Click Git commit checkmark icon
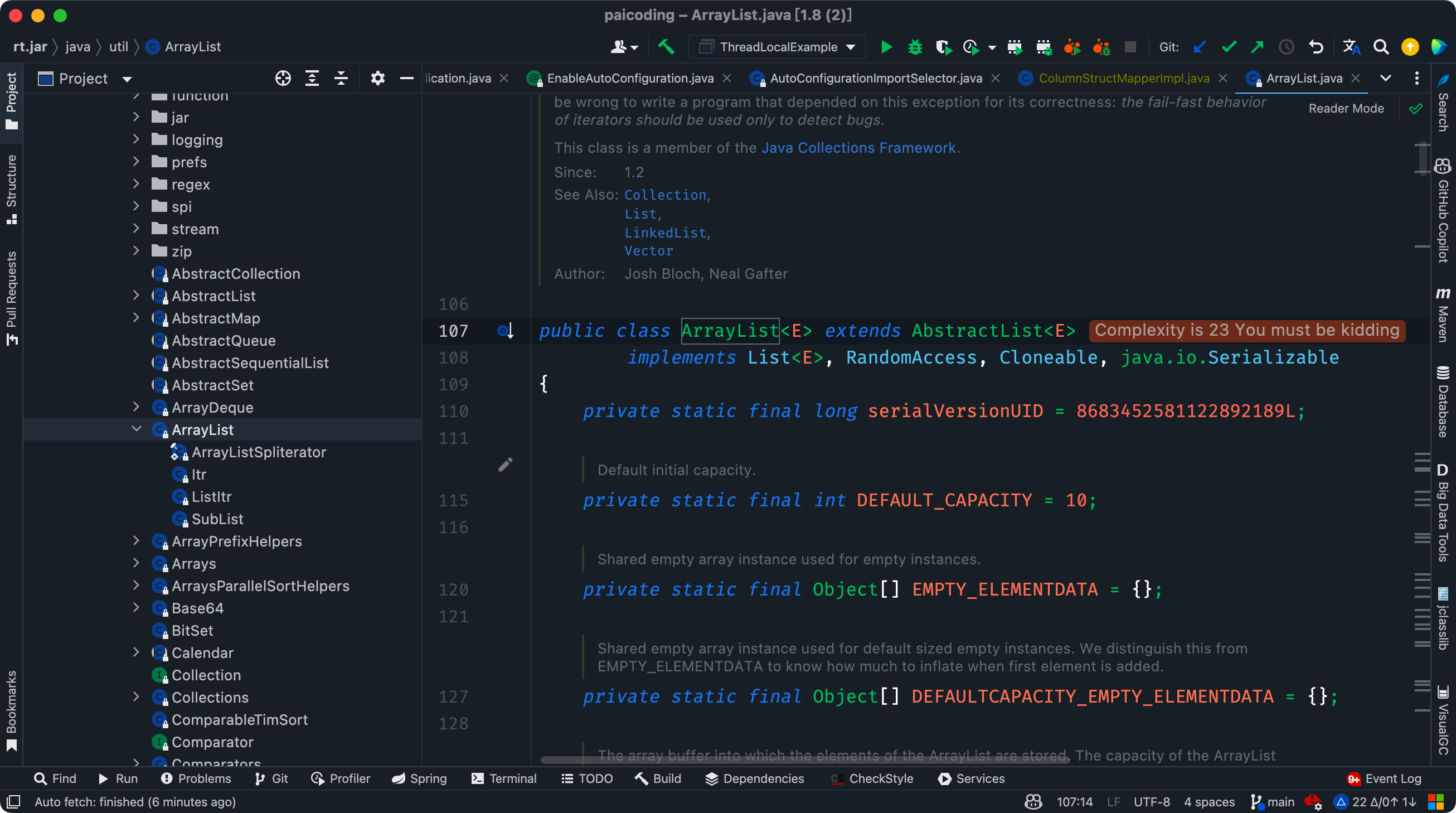This screenshot has width=1456, height=813. 1229,47
